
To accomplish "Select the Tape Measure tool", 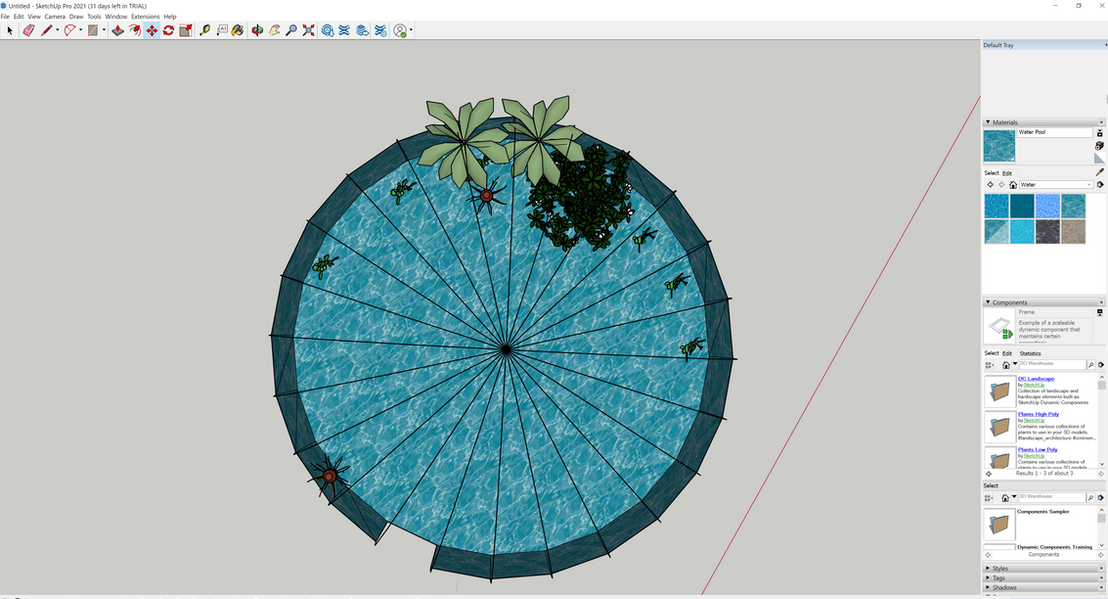I will coord(204,31).
